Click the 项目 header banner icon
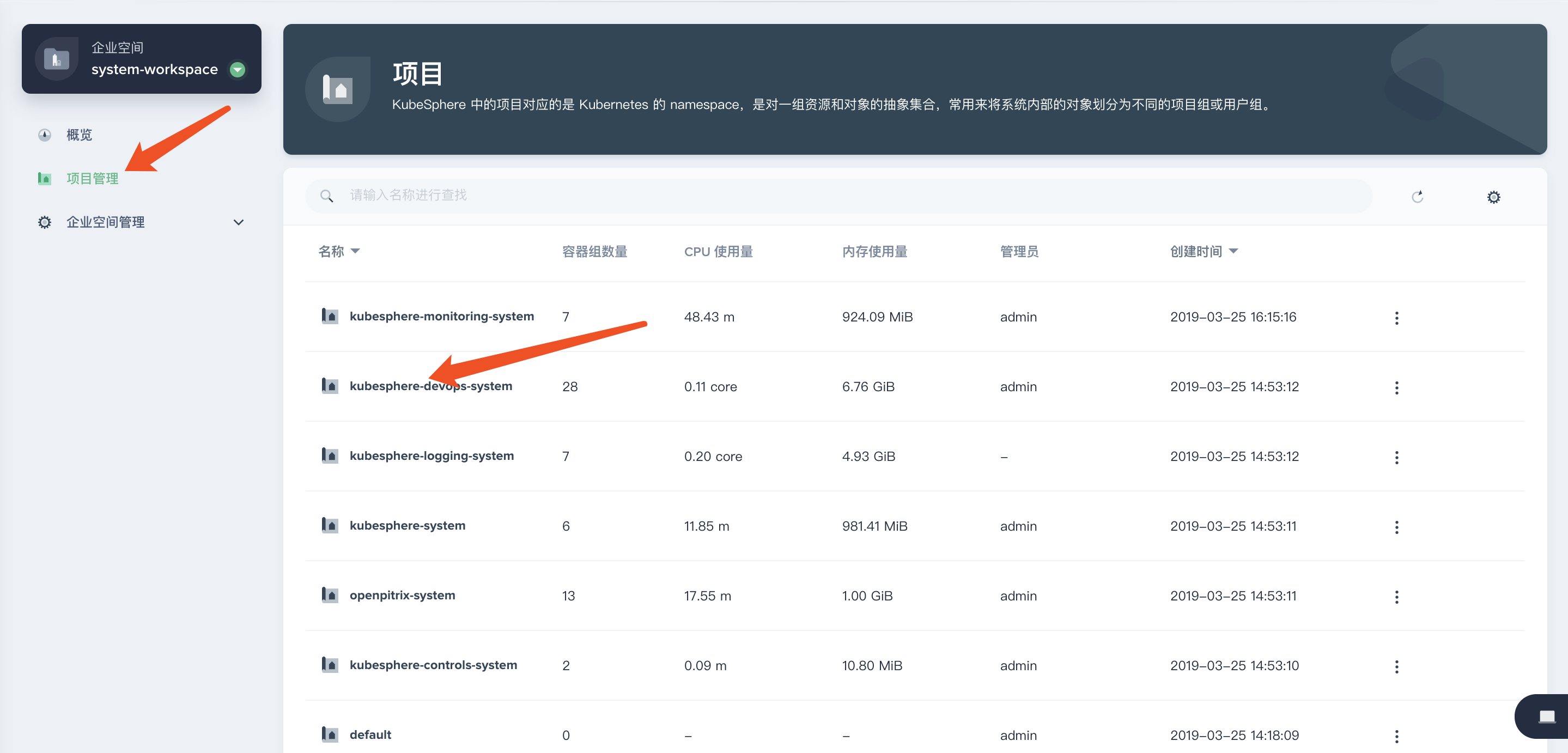This screenshot has width=1568, height=753. [338, 88]
